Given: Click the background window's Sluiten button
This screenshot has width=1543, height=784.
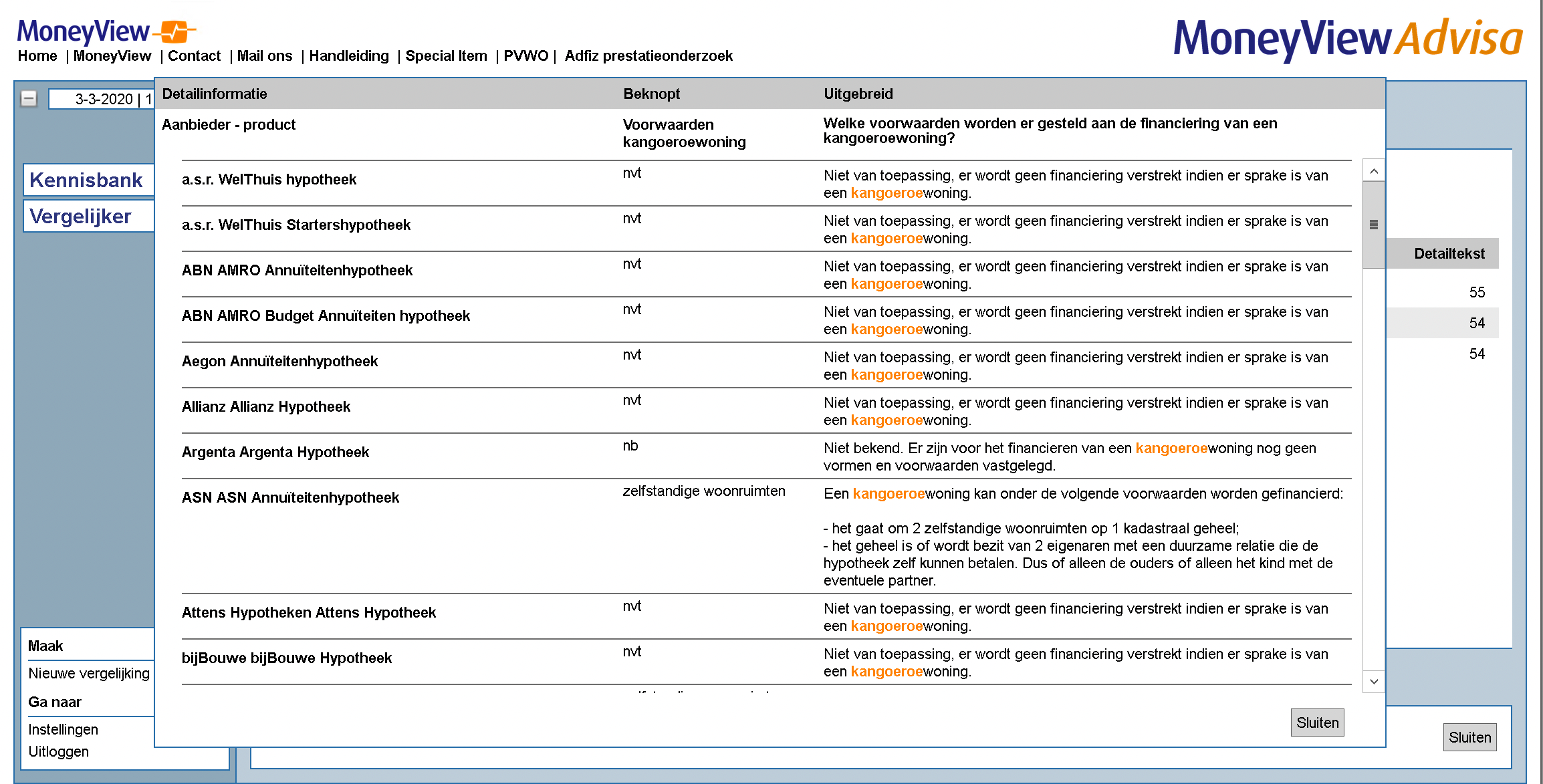Looking at the screenshot, I should pyautogui.click(x=1469, y=737).
